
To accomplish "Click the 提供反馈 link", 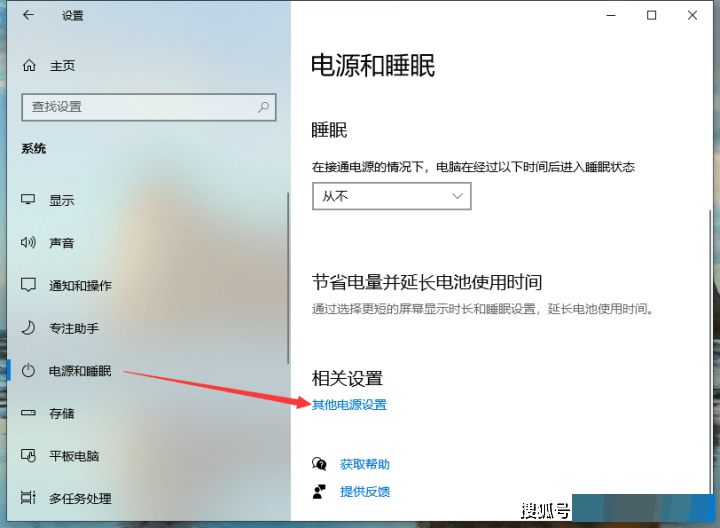I will [x=365, y=492].
